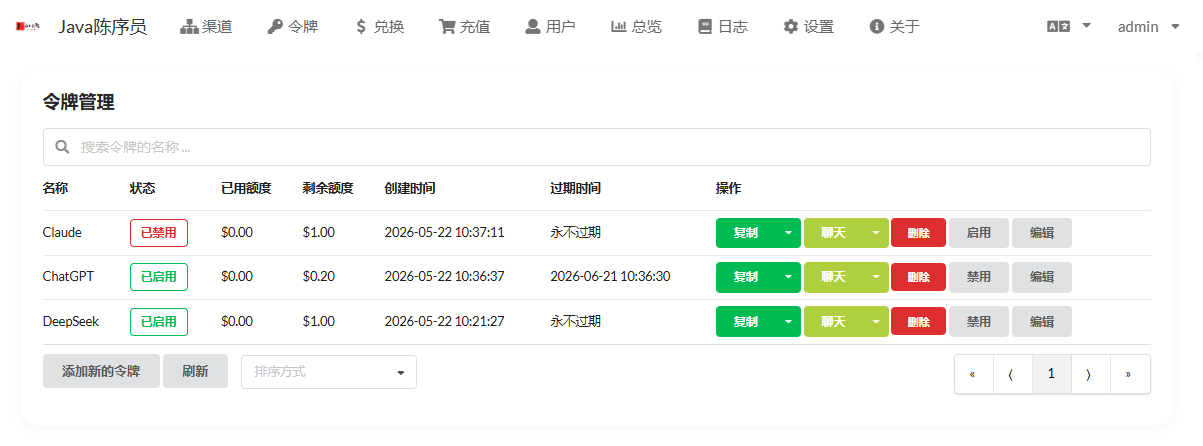Click the 已启用 status label for ChatGPT
The width and height of the screenshot is (1203, 446).
159,277
